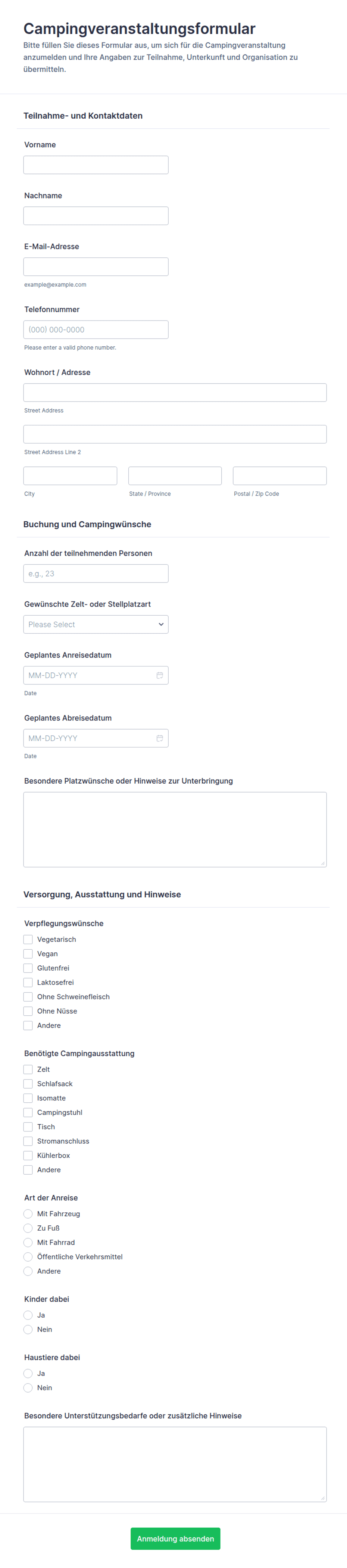The image size is (347, 1568).
Task: Submit with Anmeldung absenden button
Action: click(x=175, y=1538)
